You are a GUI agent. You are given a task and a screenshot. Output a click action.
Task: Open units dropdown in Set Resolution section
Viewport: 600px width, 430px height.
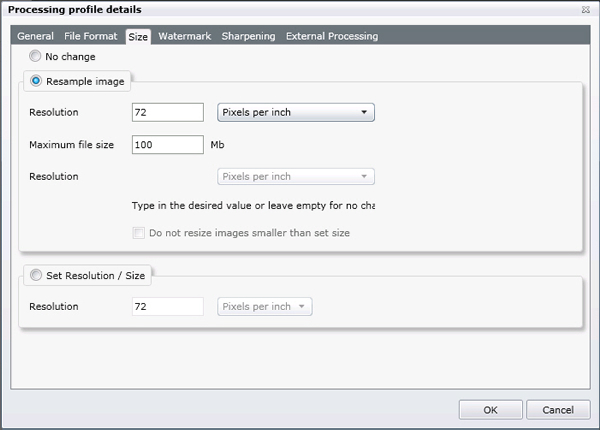264,306
